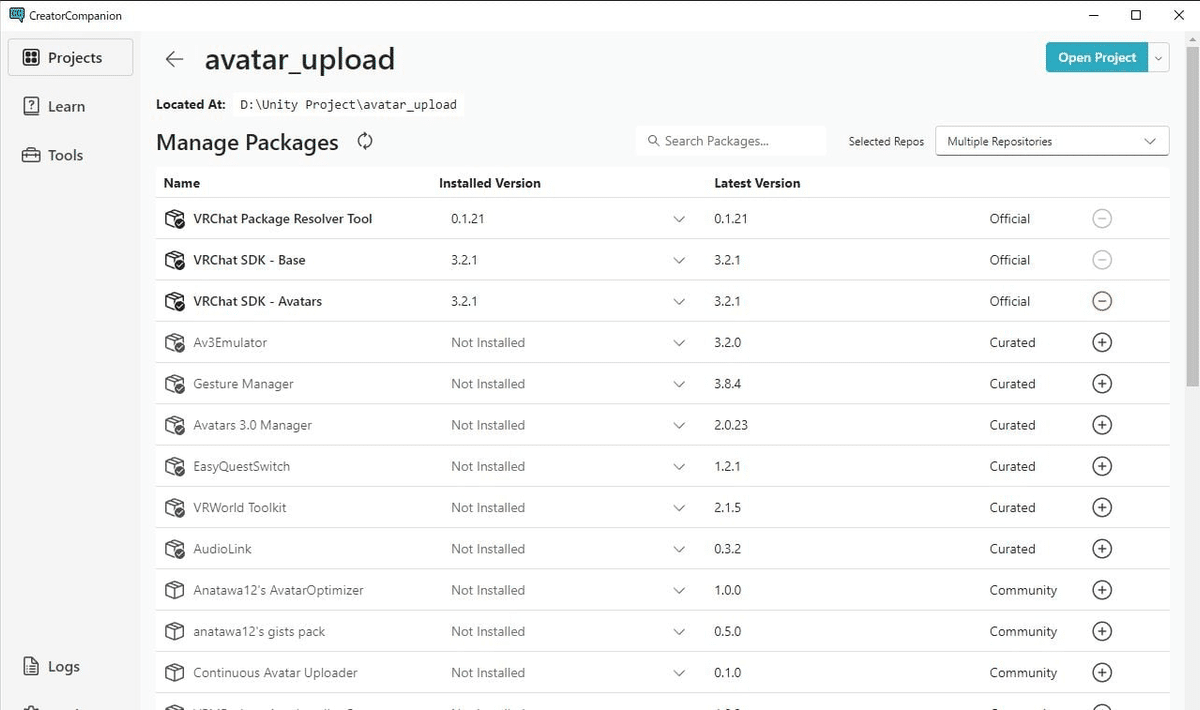Click the project path D:\Unity Project\avatar_upload

(348, 104)
